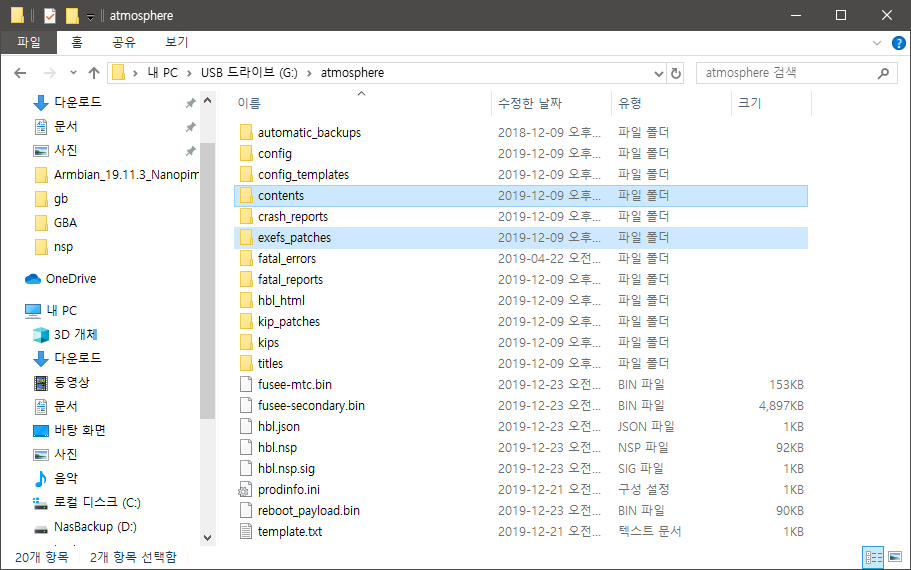911x570 pixels.
Task: Select the contents folder row
Action: point(521,196)
